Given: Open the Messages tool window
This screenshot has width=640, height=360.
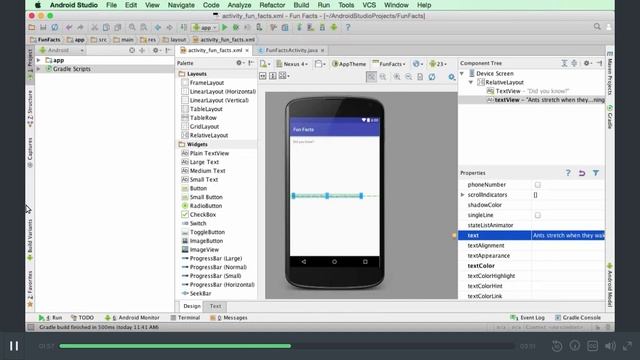Looking at the screenshot, I should click(x=229, y=318).
